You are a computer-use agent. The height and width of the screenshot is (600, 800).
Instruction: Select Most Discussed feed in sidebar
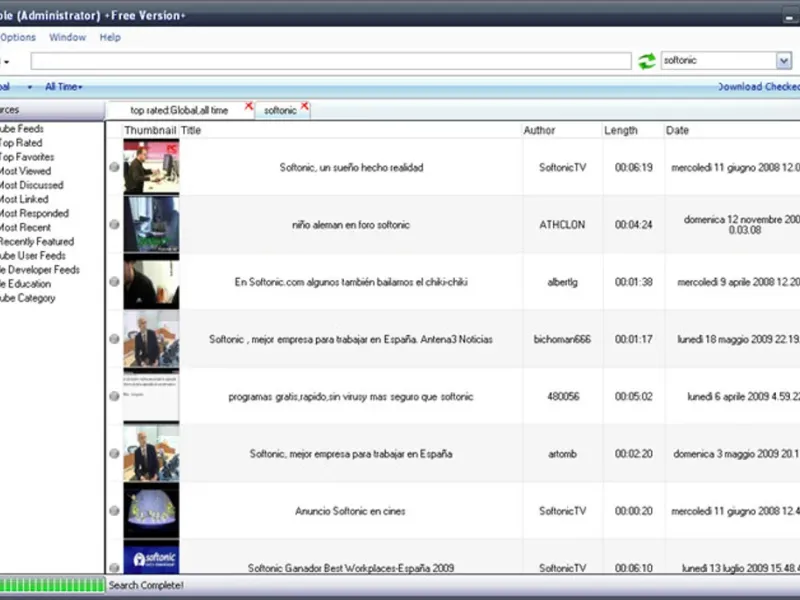32,185
